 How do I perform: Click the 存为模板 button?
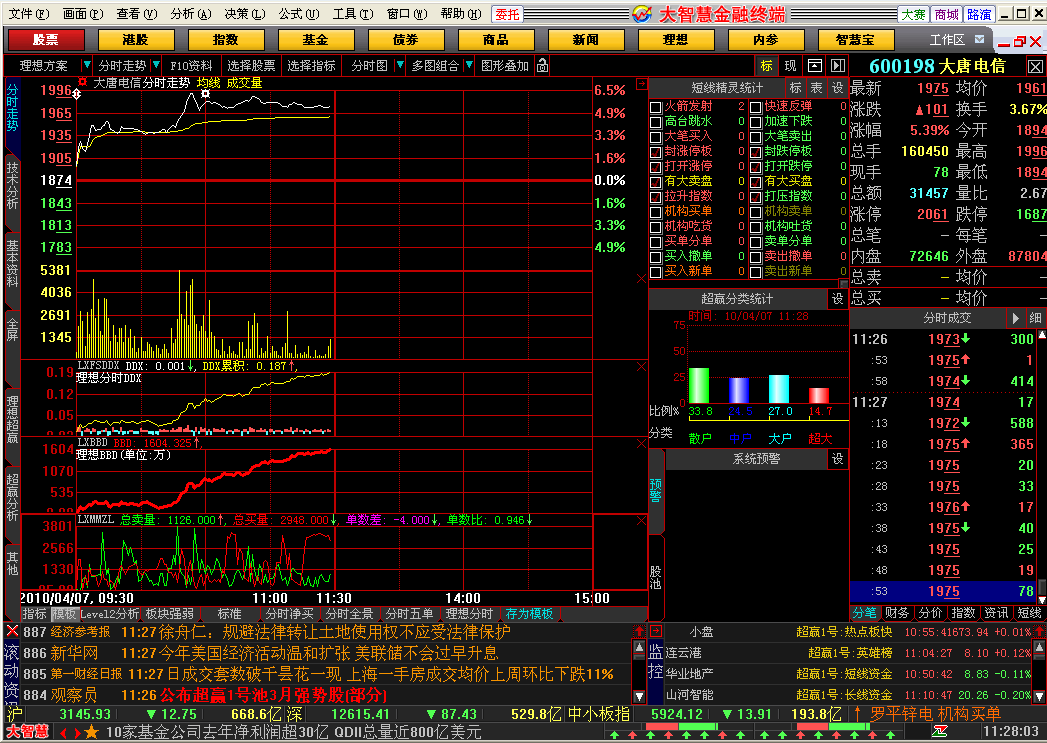[530, 613]
